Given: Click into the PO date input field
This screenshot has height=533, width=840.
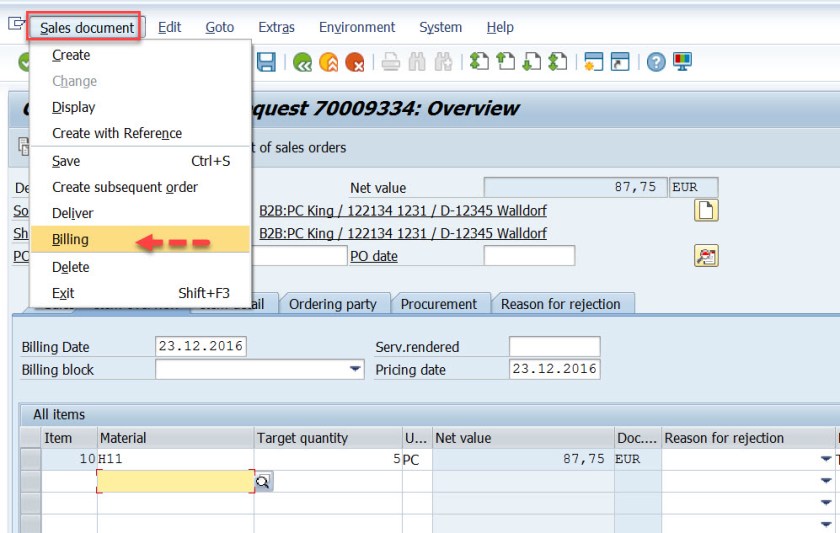Looking at the screenshot, I should pyautogui.click(x=529, y=256).
